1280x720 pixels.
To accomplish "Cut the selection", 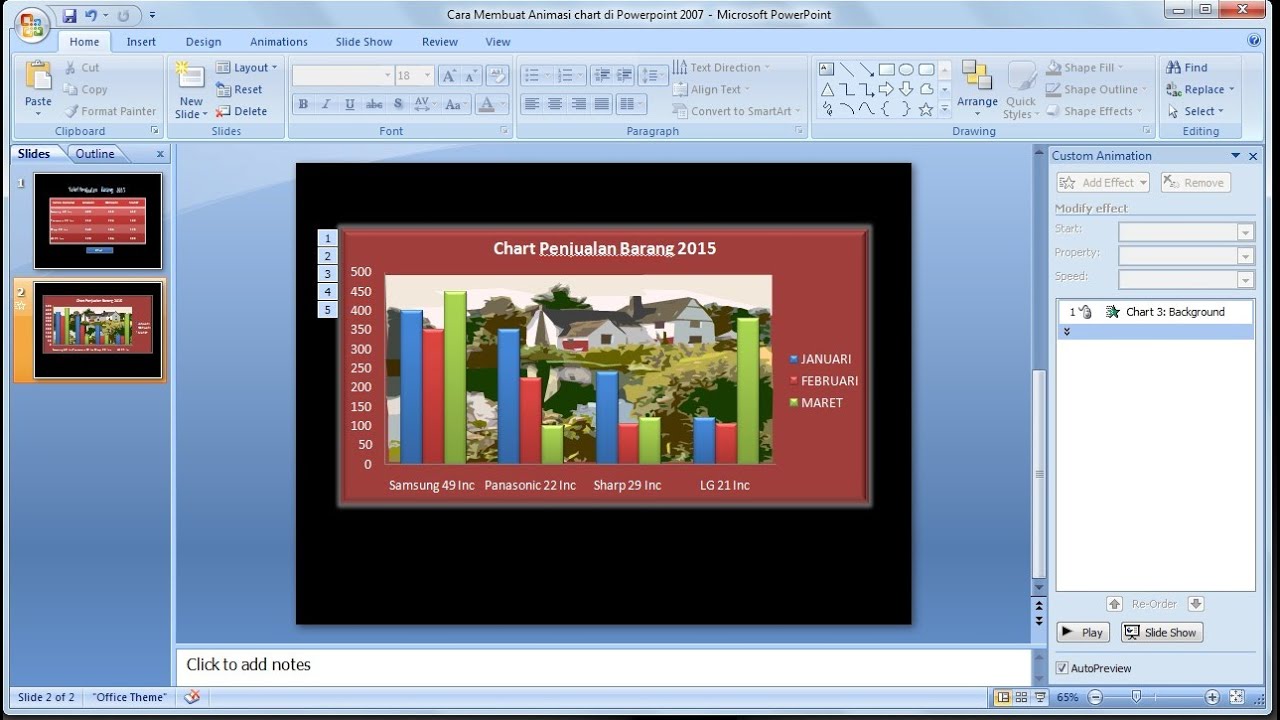I will coord(81,67).
